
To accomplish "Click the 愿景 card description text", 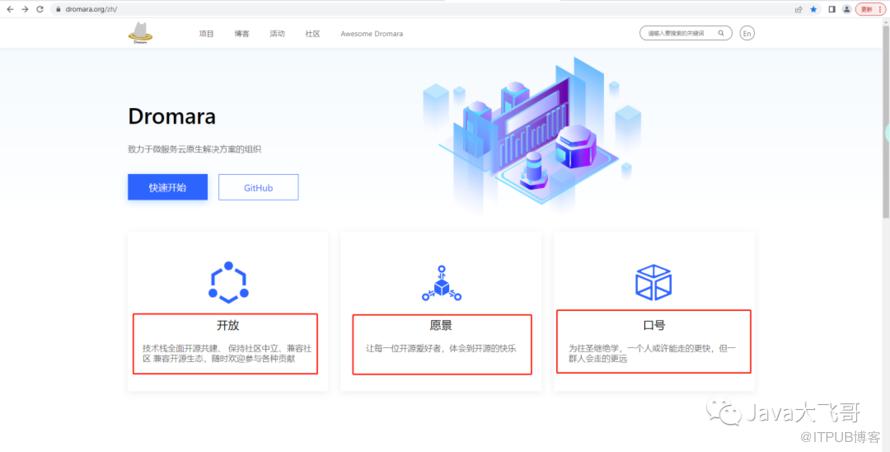I will [441, 348].
